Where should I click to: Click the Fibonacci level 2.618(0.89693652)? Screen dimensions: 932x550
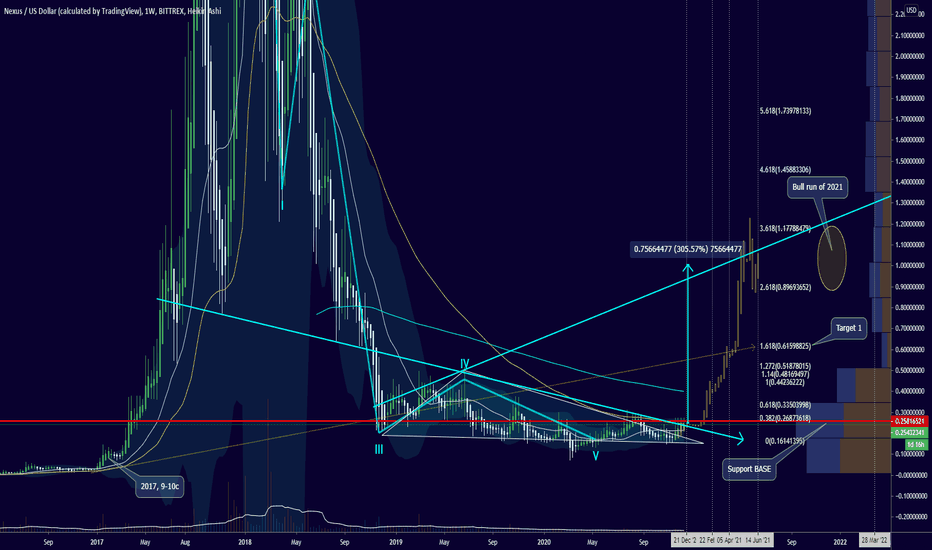pyautogui.click(x=785, y=287)
